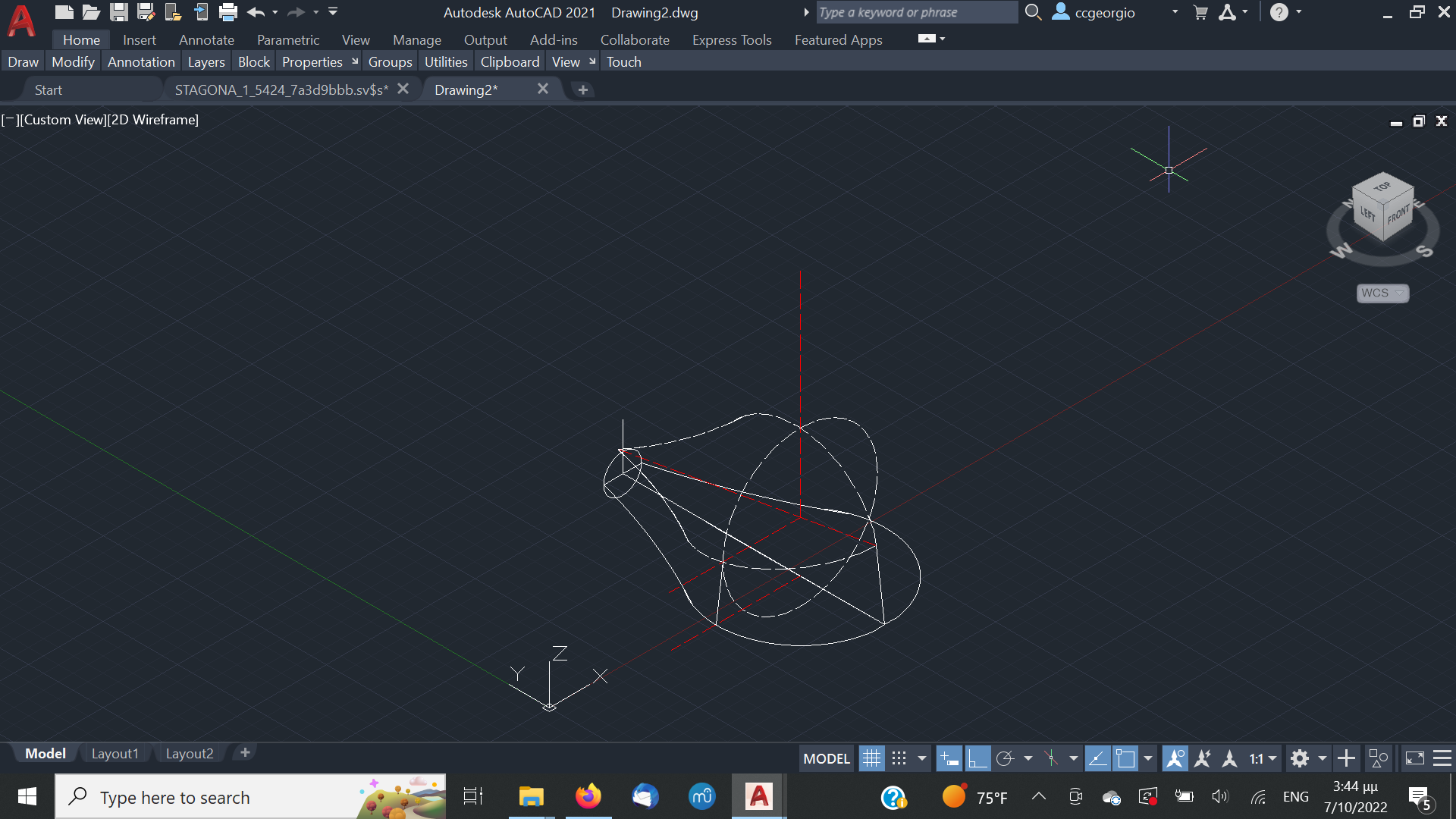
Task: Click the status bar Customization hamburger icon
Action: point(1442,758)
